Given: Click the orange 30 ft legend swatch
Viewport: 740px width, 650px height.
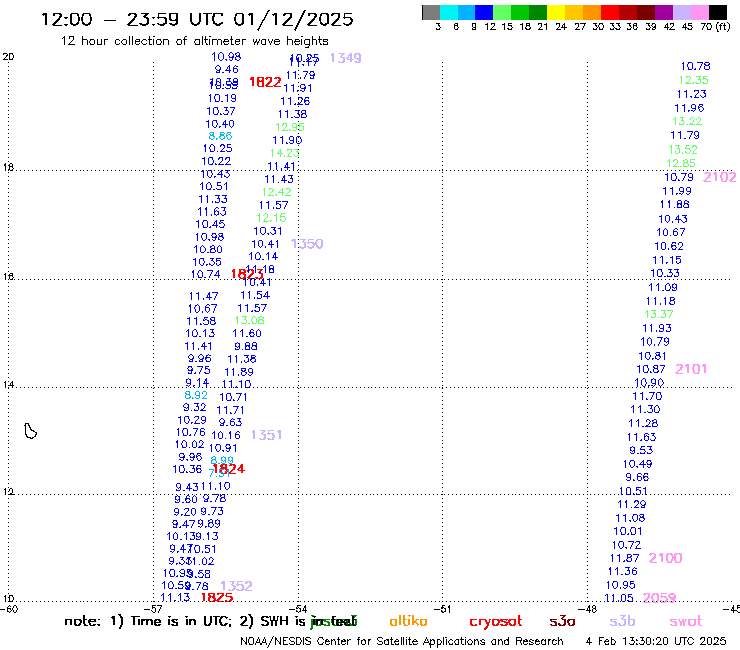Looking at the screenshot, I should 592,12.
